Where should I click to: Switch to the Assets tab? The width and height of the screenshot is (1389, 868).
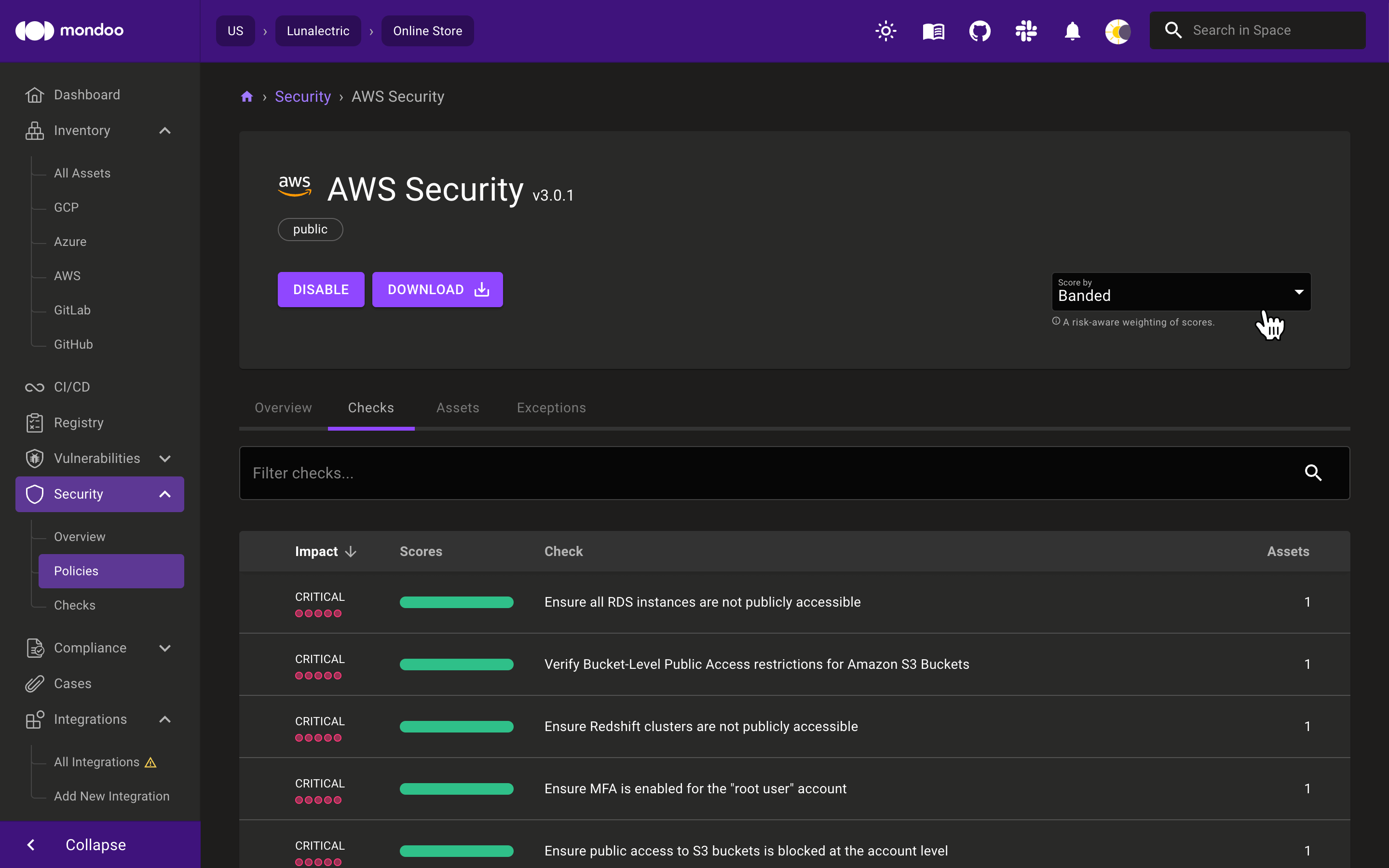(458, 408)
